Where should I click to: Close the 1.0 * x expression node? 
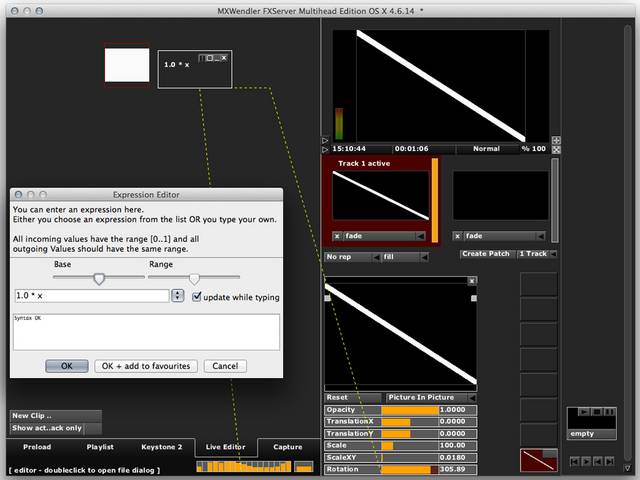click(x=224, y=58)
